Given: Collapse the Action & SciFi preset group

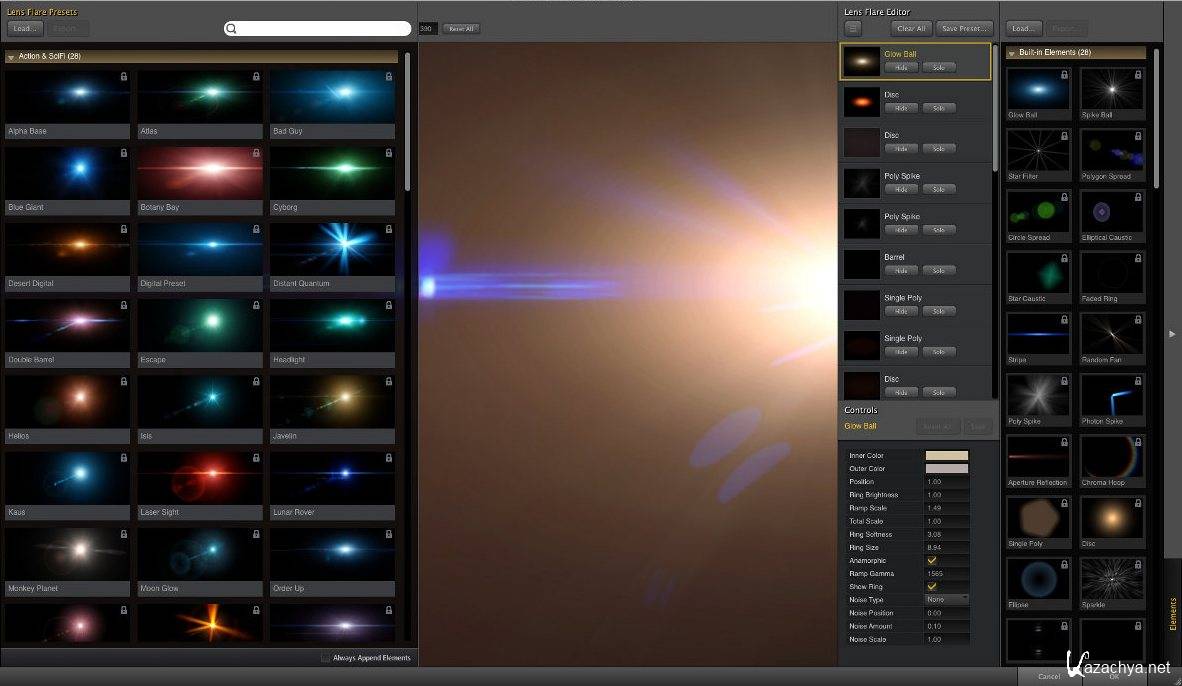Looking at the screenshot, I should pyautogui.click(x=11, y=57).
